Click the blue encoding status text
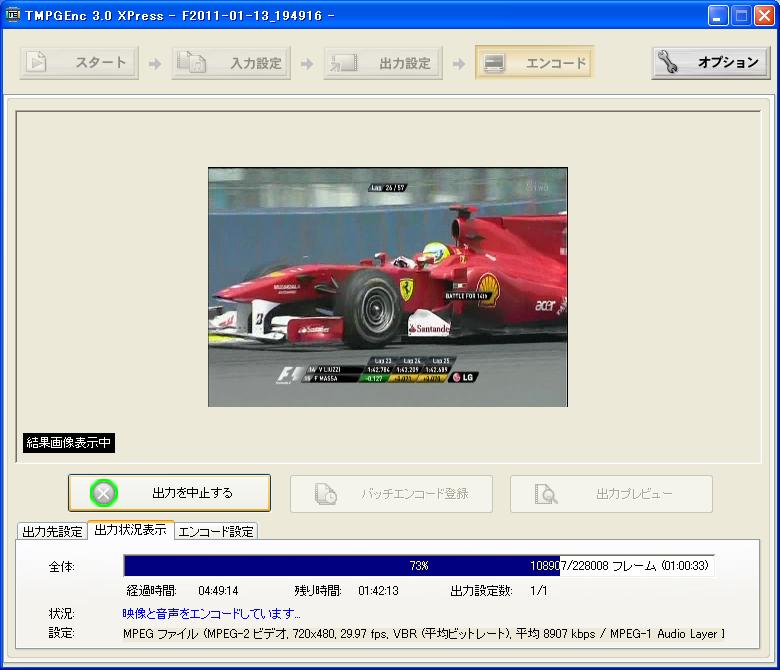The width and height of the screenshot is (780, 670). 211,613
